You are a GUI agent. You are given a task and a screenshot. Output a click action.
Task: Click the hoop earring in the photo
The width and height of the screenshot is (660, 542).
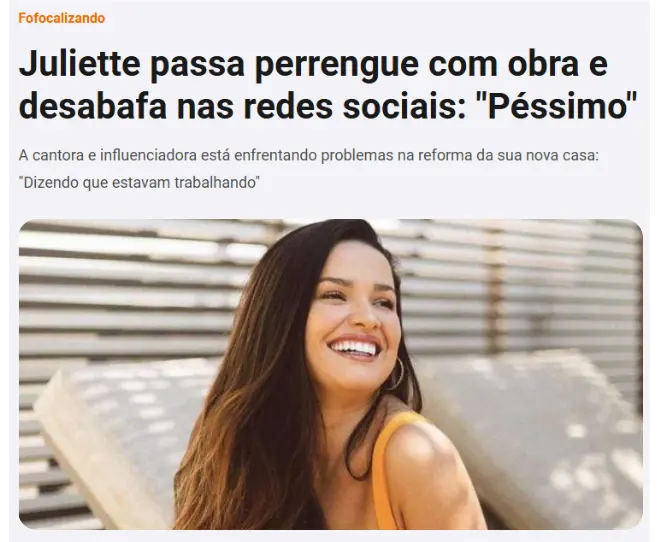coord(397,374)
